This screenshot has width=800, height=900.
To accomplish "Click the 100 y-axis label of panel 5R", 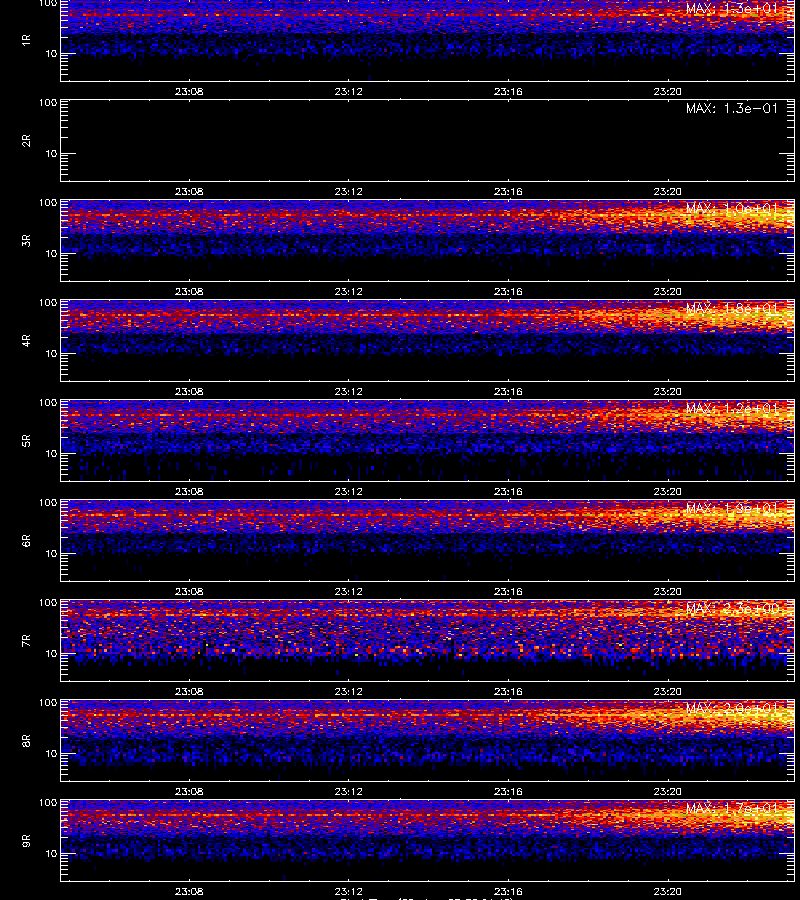I will pos(48,403).
